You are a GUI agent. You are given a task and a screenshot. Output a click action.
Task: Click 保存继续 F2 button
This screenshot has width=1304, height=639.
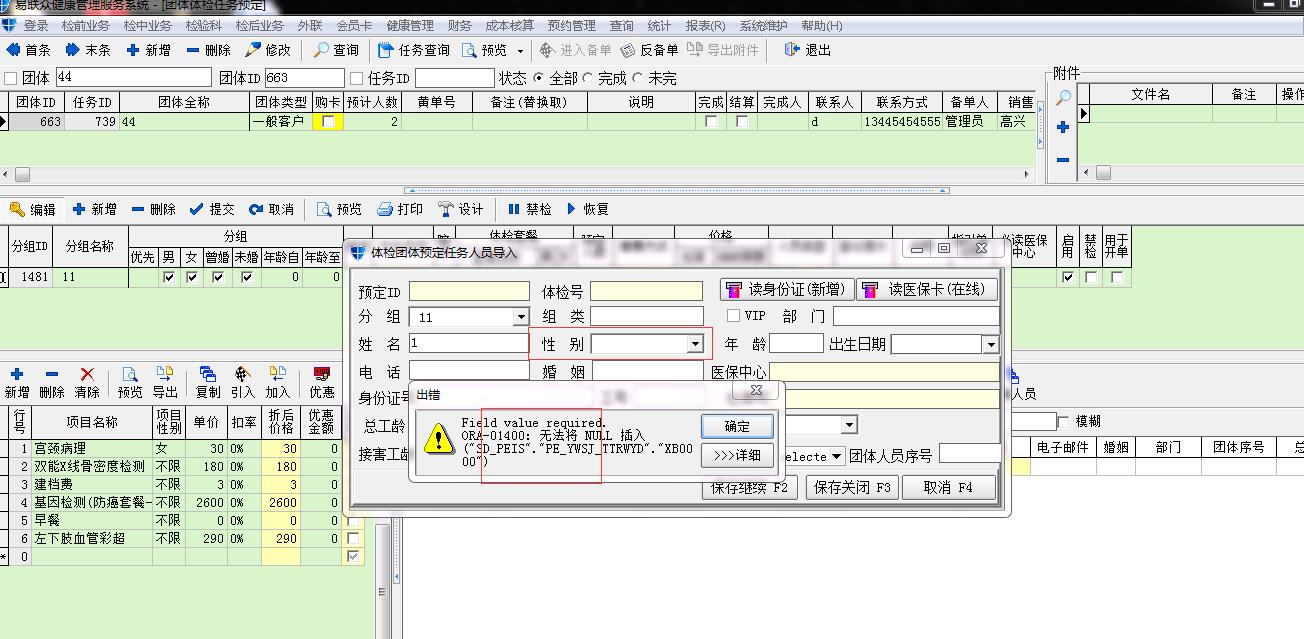752,488
